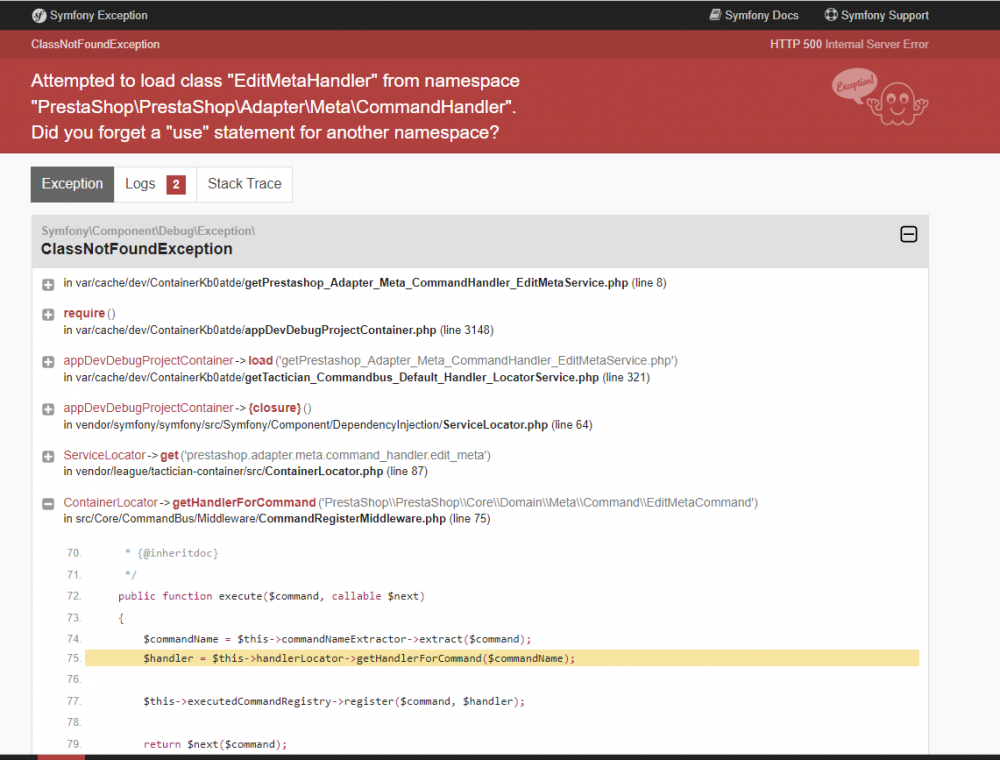The height and width of the screenshot is (760, 1000).
Task: Click the Symfony logo icon in header
Action: point(39,15)
